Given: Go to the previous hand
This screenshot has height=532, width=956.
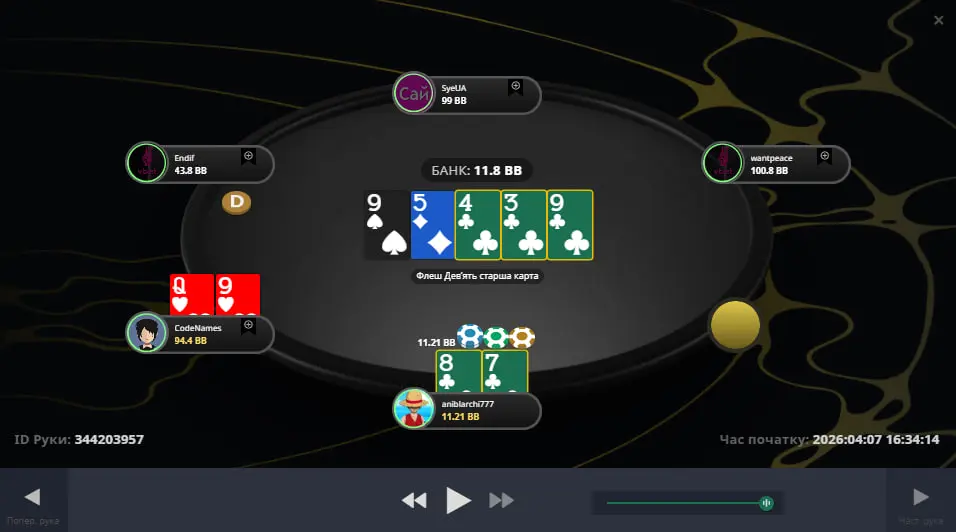Looking at the screenshot, I should (33, 497).
